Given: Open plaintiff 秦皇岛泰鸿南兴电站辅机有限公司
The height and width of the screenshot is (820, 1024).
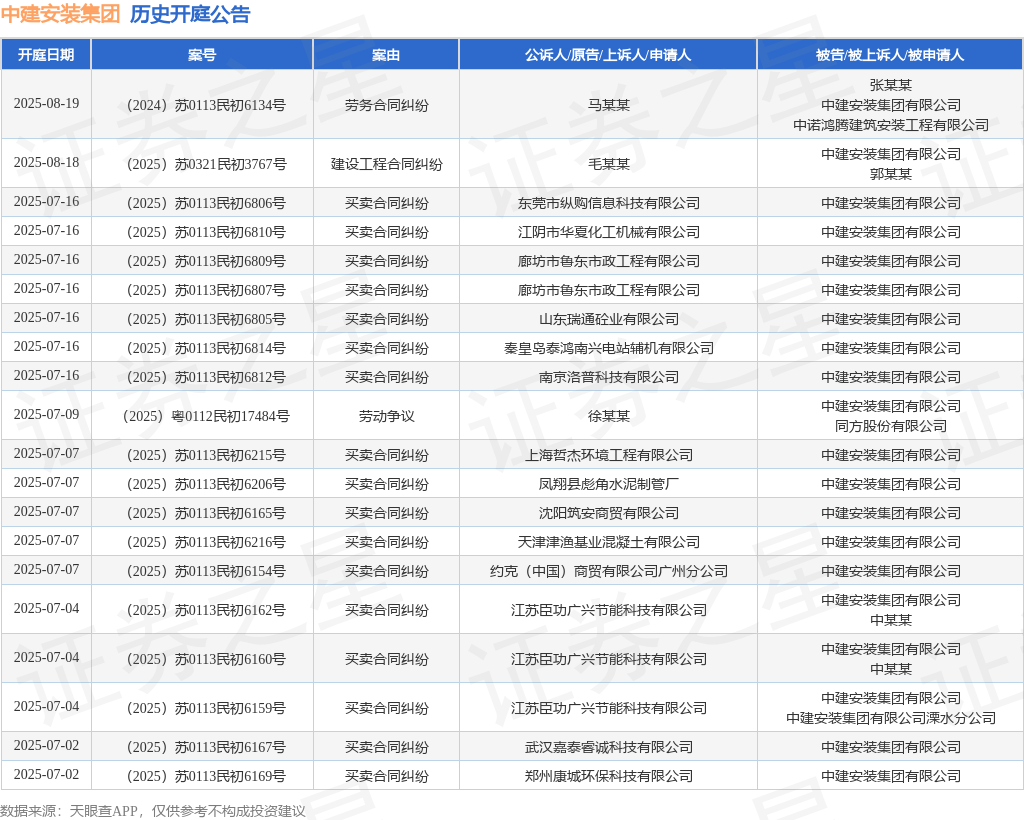Looking at the screenshot, I should (x=608, y=348).
